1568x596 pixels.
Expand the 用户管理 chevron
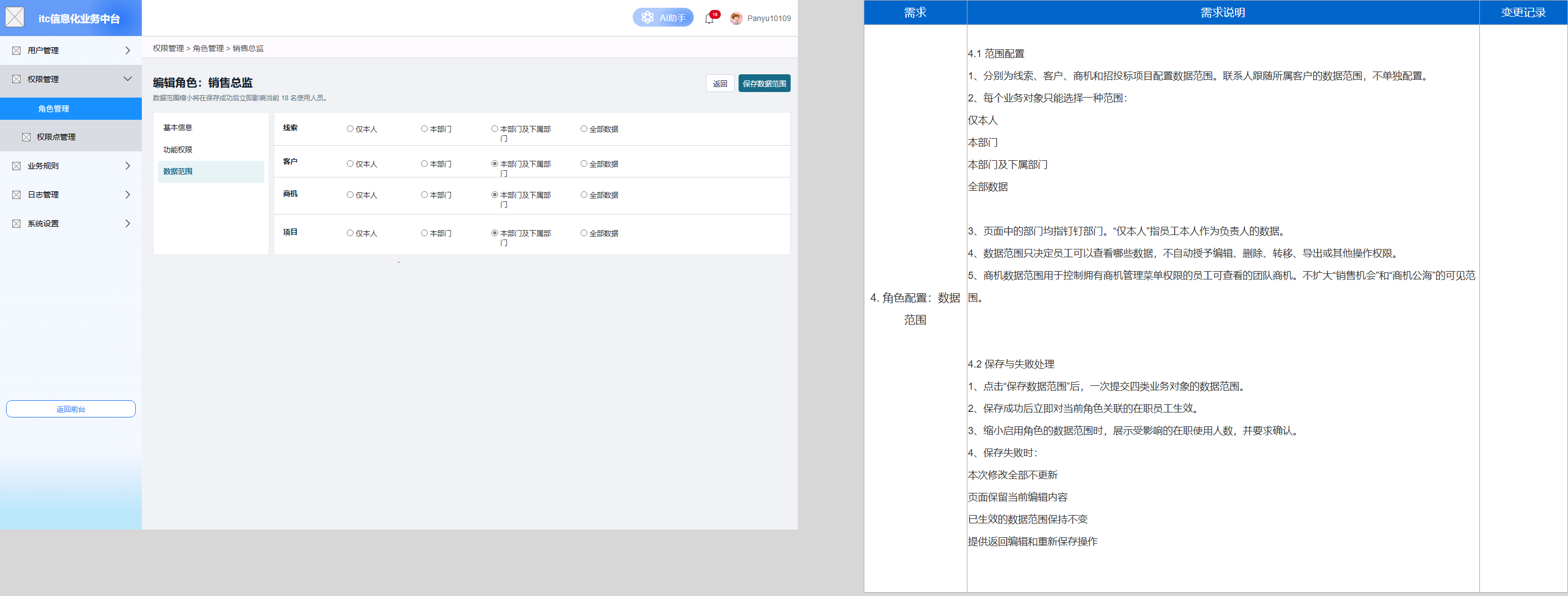point(127,50)
